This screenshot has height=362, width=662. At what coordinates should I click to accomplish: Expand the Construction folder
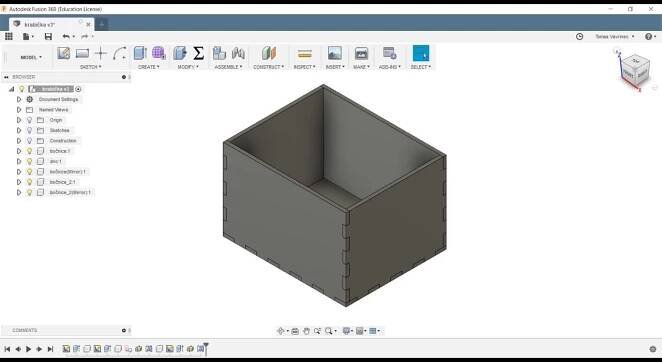coord(19,141)
